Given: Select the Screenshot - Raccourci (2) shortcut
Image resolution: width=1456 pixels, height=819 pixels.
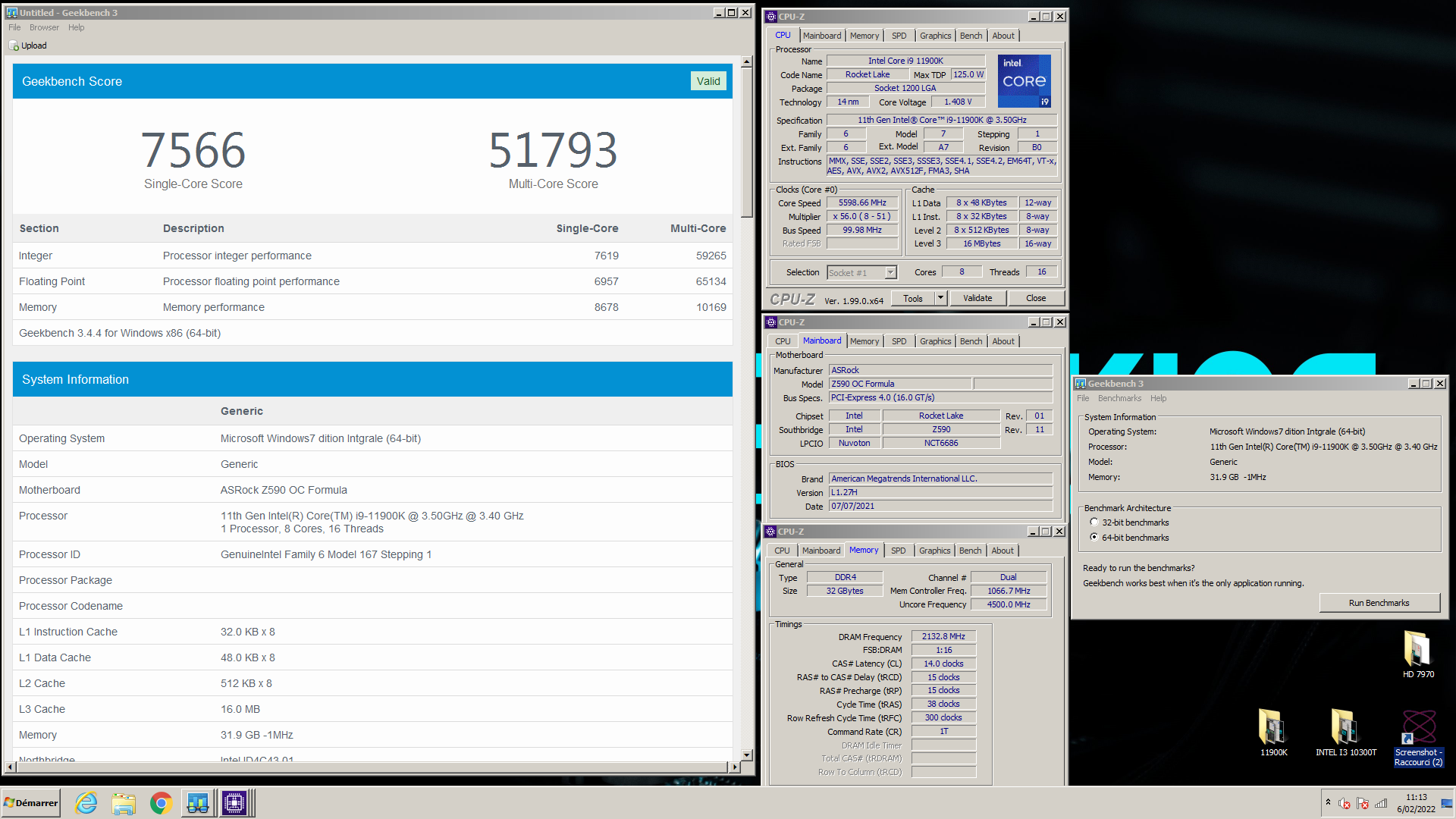Looking at the screenshot, I should [x=1418, y=738].
